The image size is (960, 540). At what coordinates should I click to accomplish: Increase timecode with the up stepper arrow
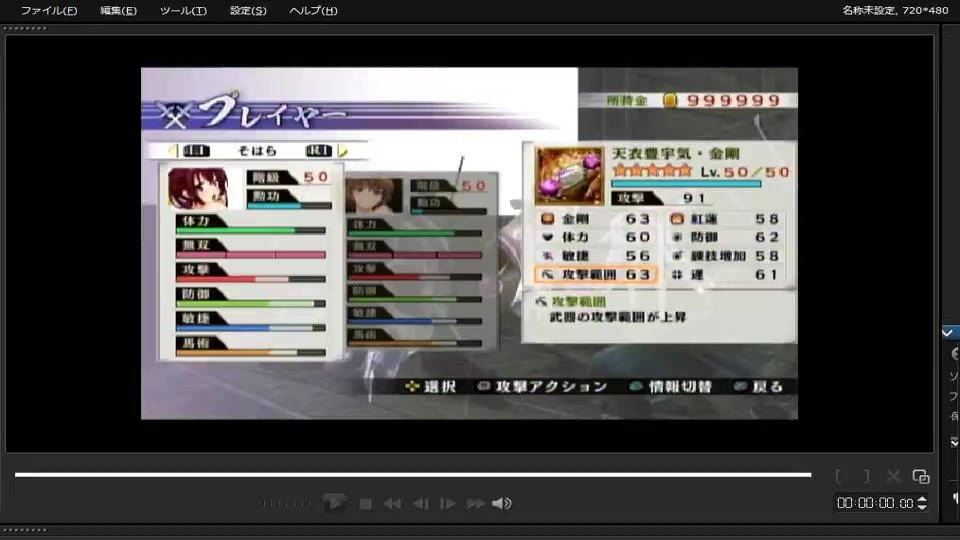(922, 500)
